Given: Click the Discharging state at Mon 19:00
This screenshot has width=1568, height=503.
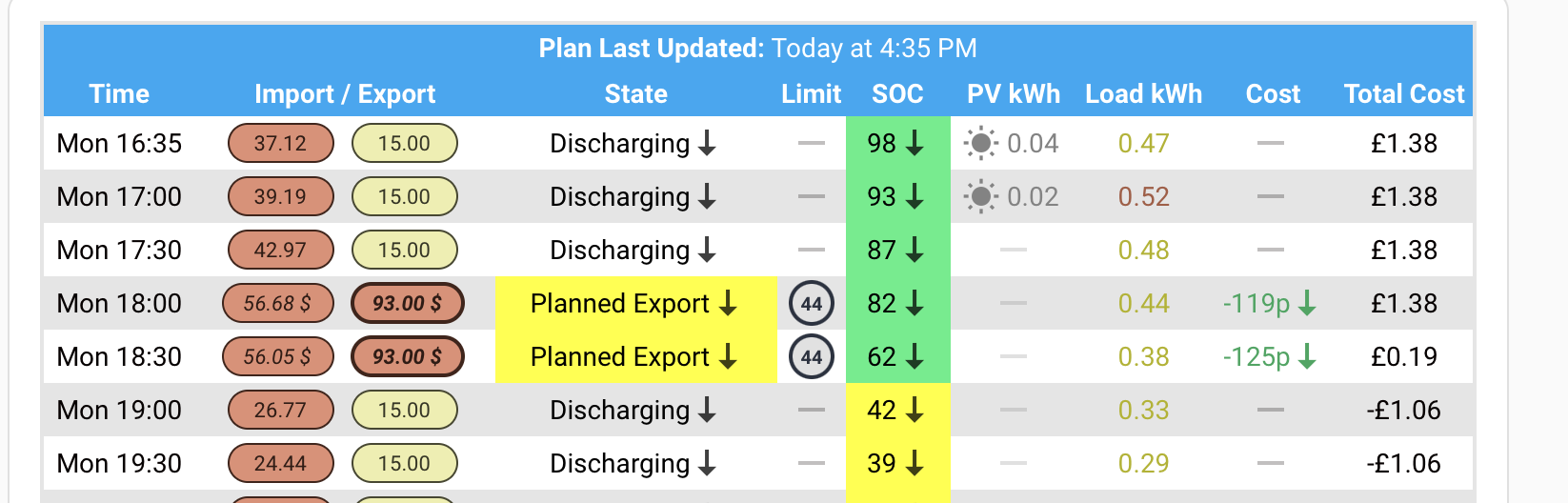Looking at the screenshot, I should pos(633,411).
